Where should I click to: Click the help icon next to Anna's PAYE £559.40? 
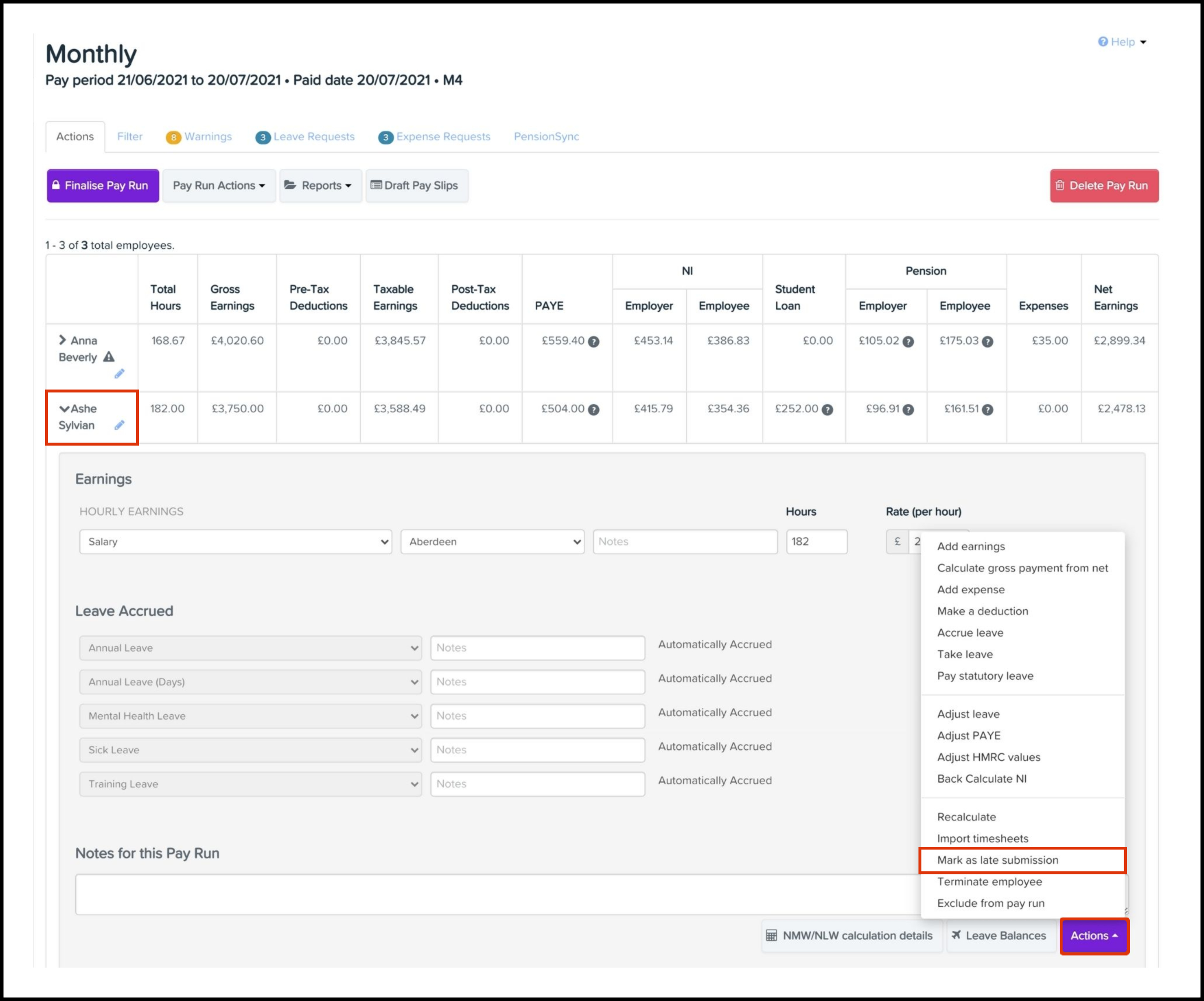point(593,342)
